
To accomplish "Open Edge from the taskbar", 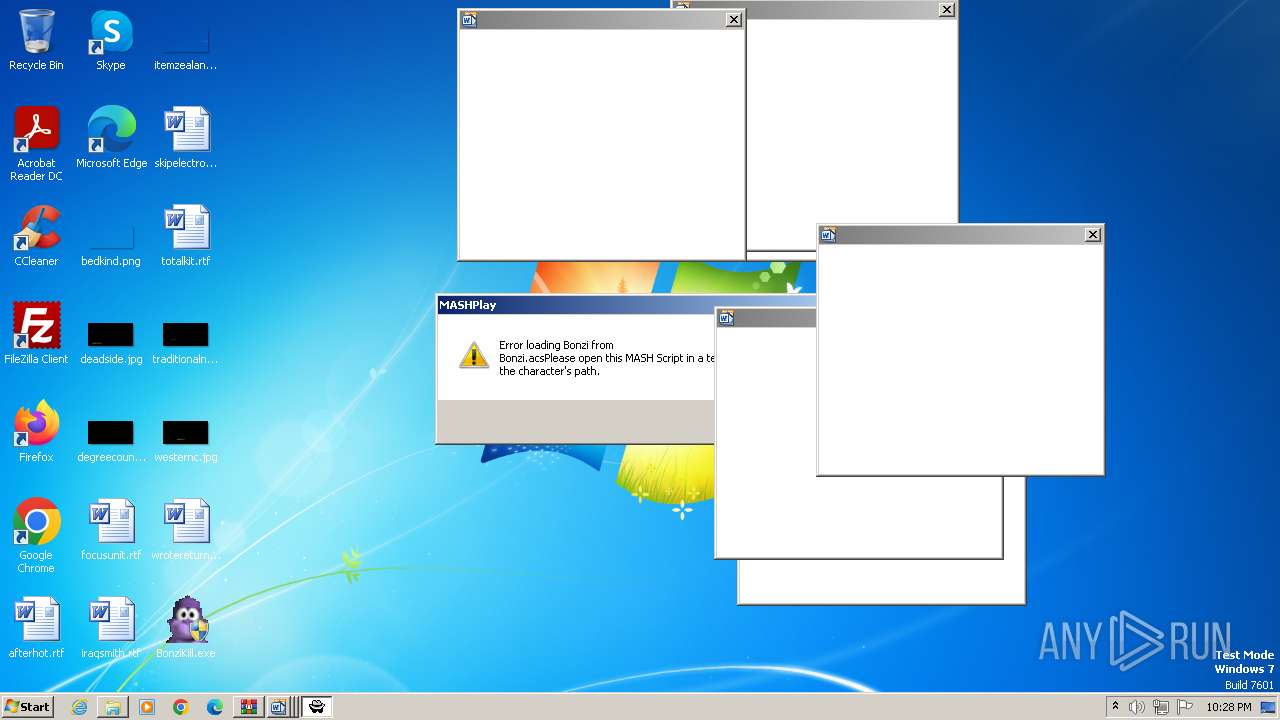I will point(215,707).
